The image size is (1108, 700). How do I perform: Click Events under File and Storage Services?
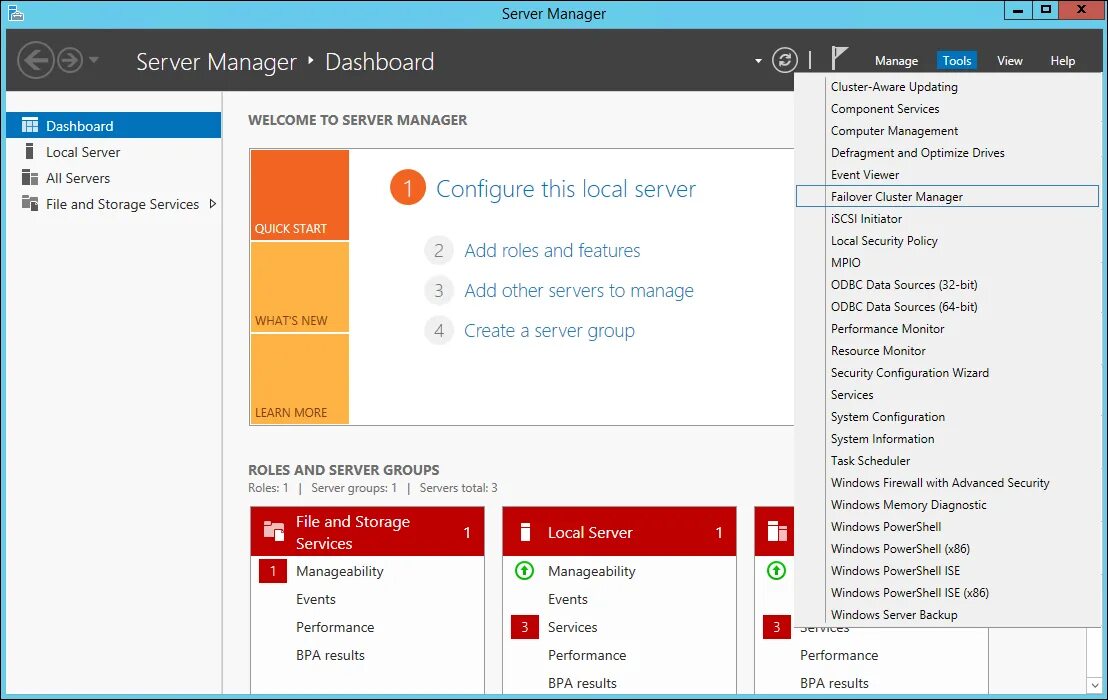click(x=316, y=599)
